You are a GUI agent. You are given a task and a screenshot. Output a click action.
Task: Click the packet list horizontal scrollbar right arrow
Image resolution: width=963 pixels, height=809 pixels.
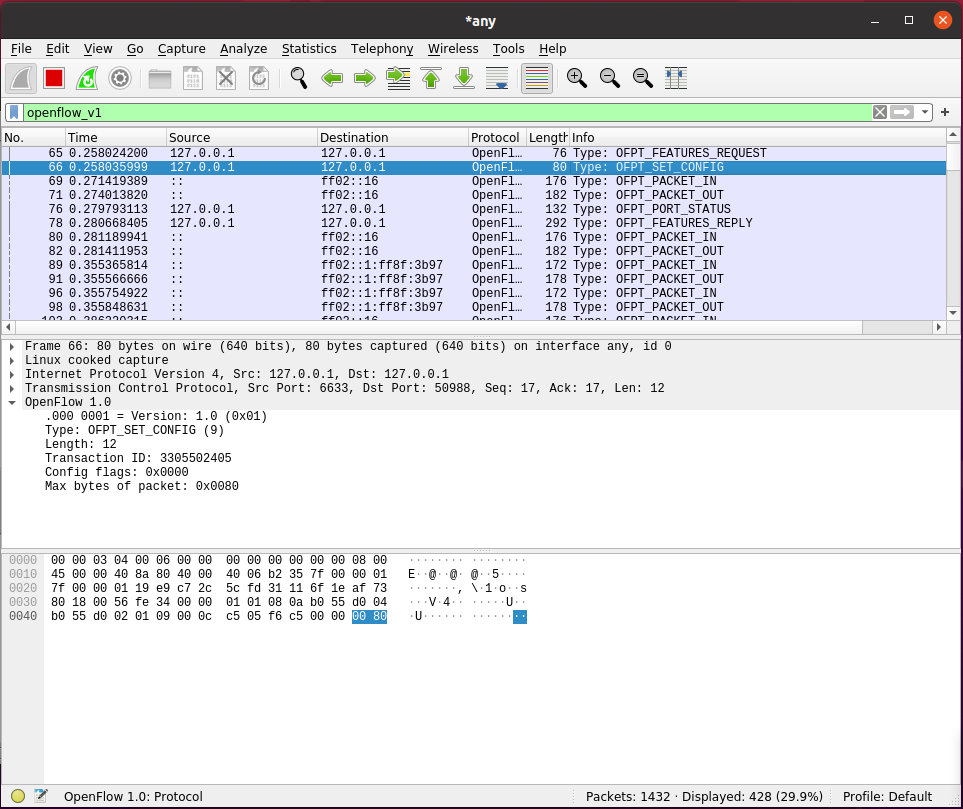(x=938, y=327)
